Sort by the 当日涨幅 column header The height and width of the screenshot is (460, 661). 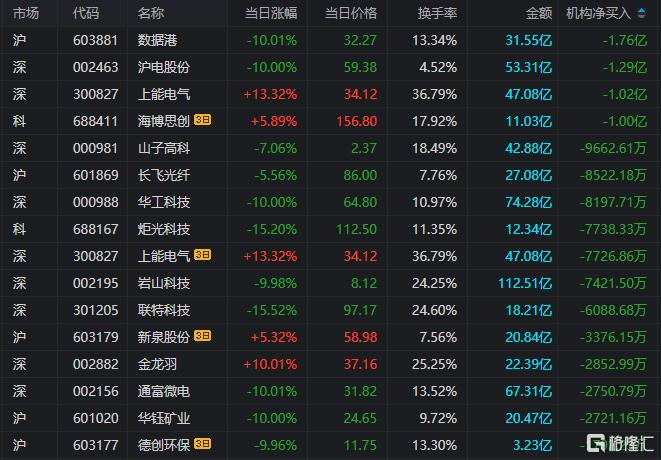[270, 13]
